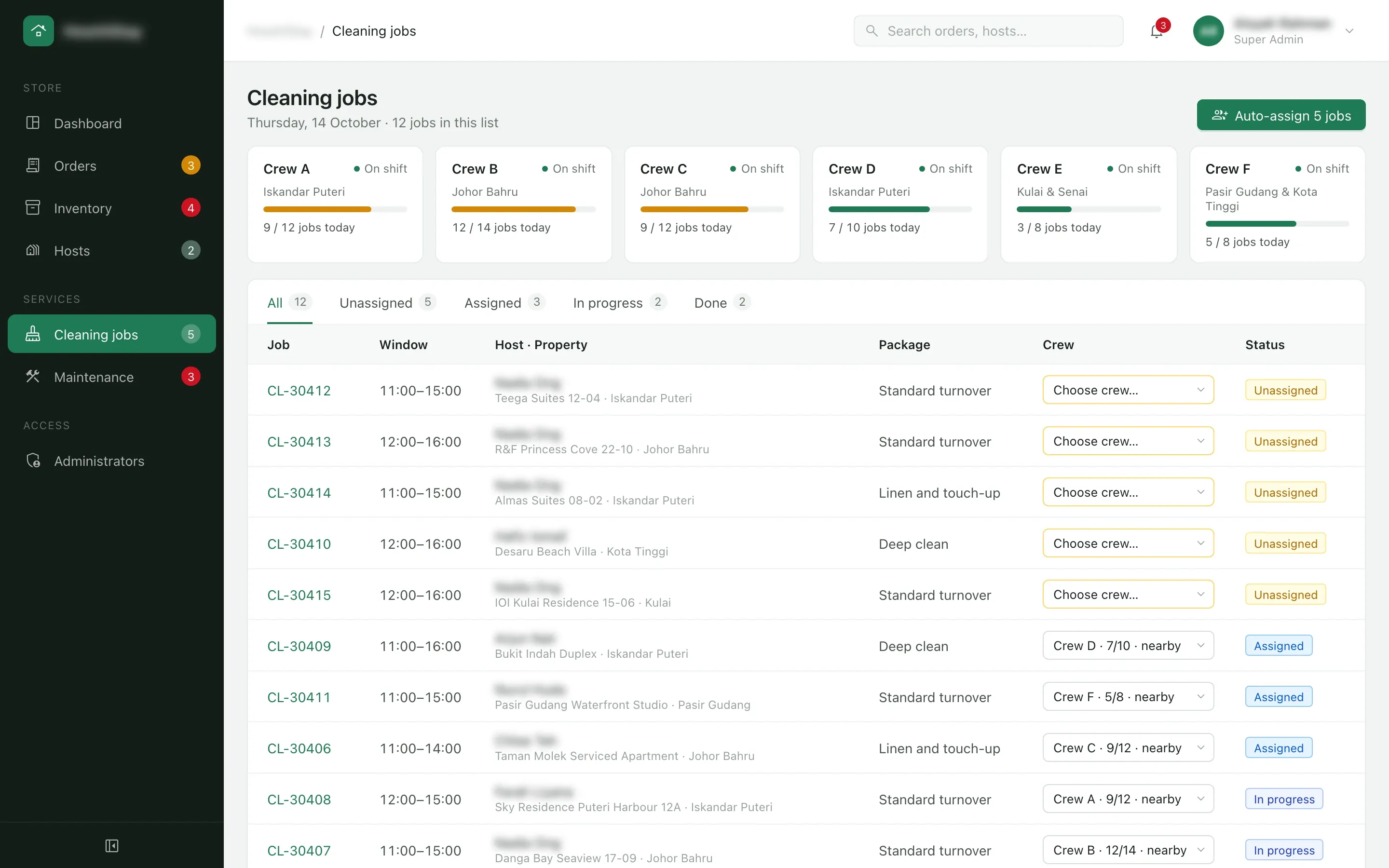Screen dimensions: 1389x868
Task: Switch to the In progress tab
Action: pos(619,302)
